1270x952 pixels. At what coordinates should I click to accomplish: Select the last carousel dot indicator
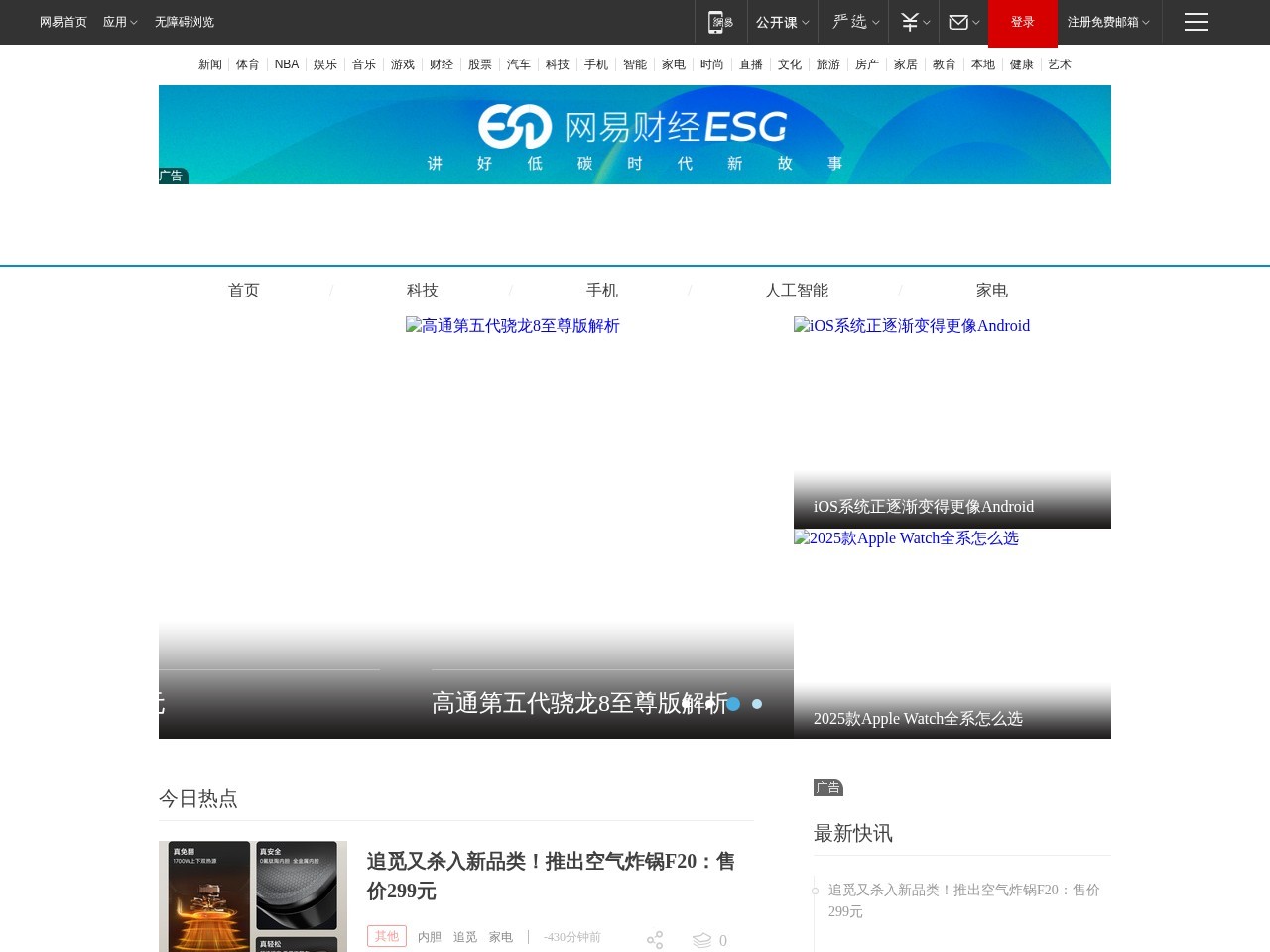757,704
